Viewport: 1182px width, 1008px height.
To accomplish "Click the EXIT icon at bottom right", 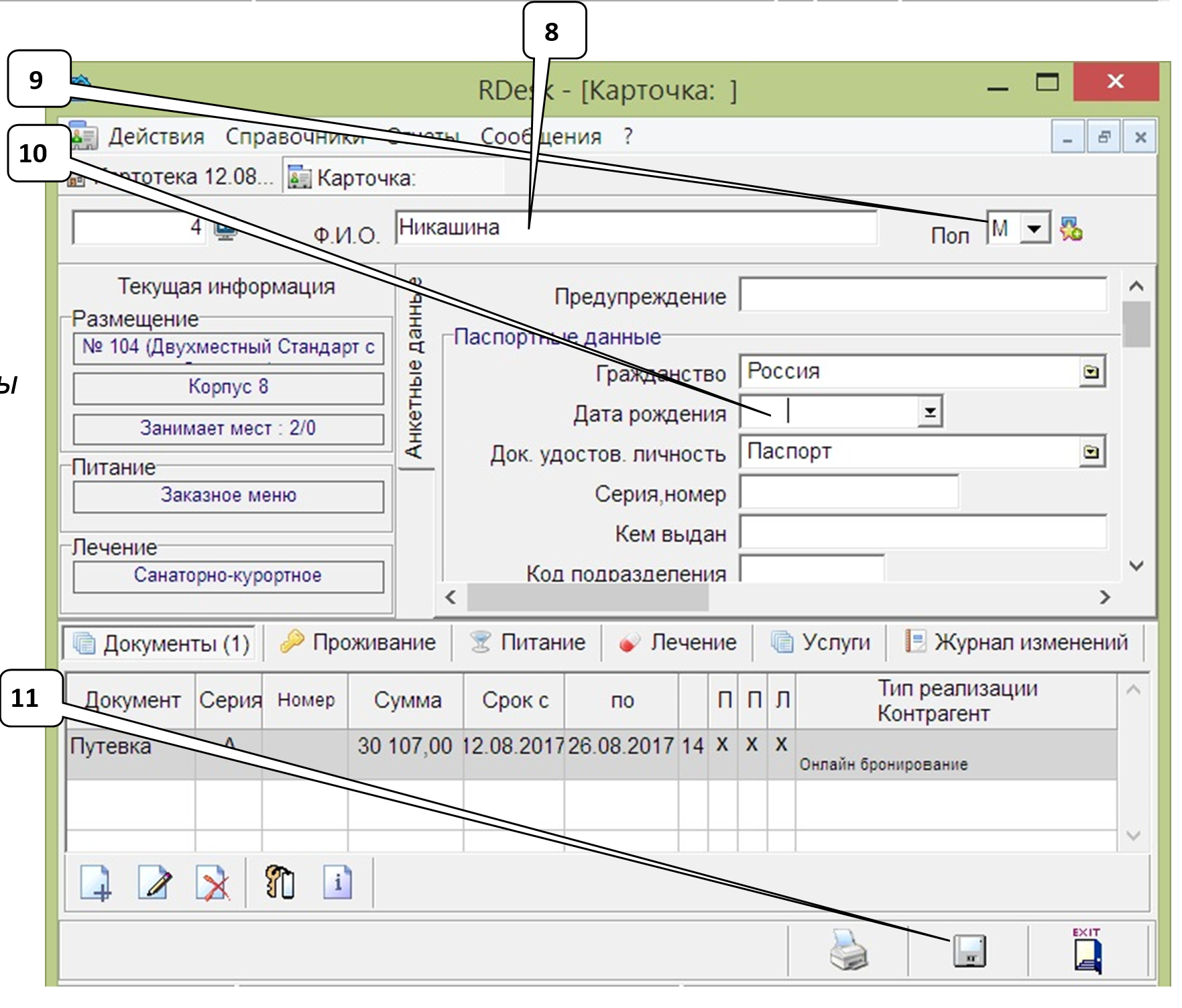I will (x=1087, y=951).
